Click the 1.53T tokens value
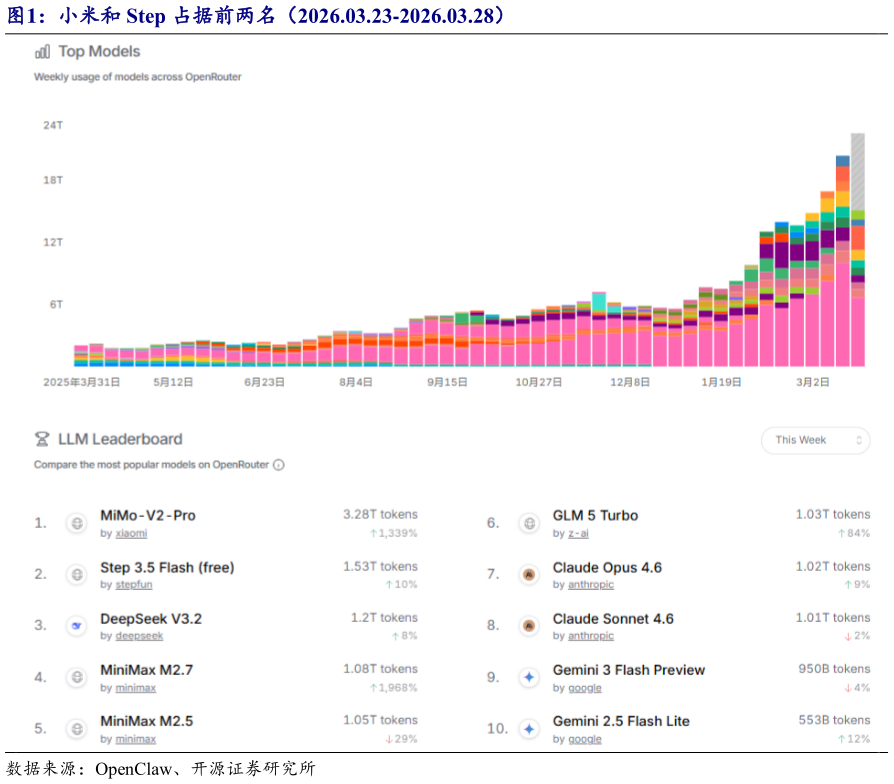894x784 pixels. click(380, 566)
